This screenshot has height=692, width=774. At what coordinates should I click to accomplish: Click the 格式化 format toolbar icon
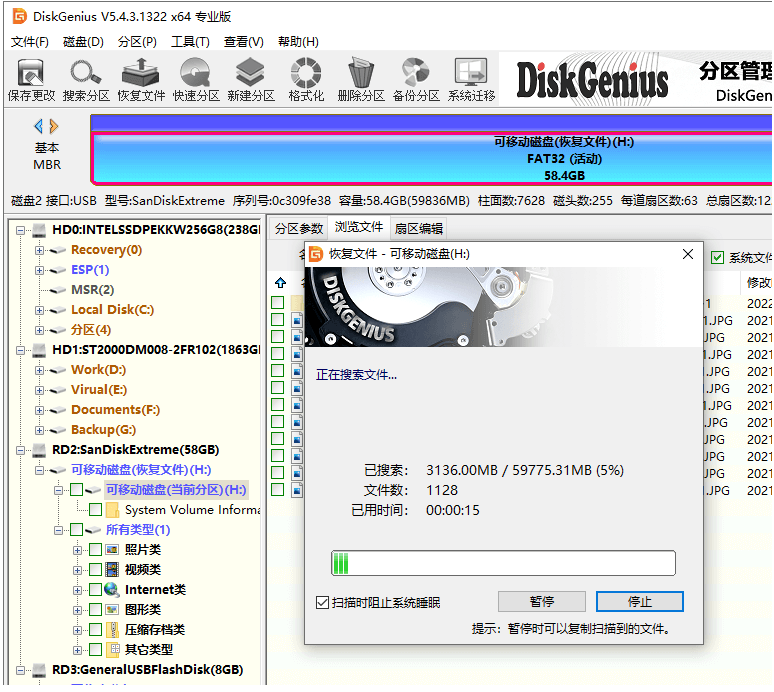click(x=306, y=79)
